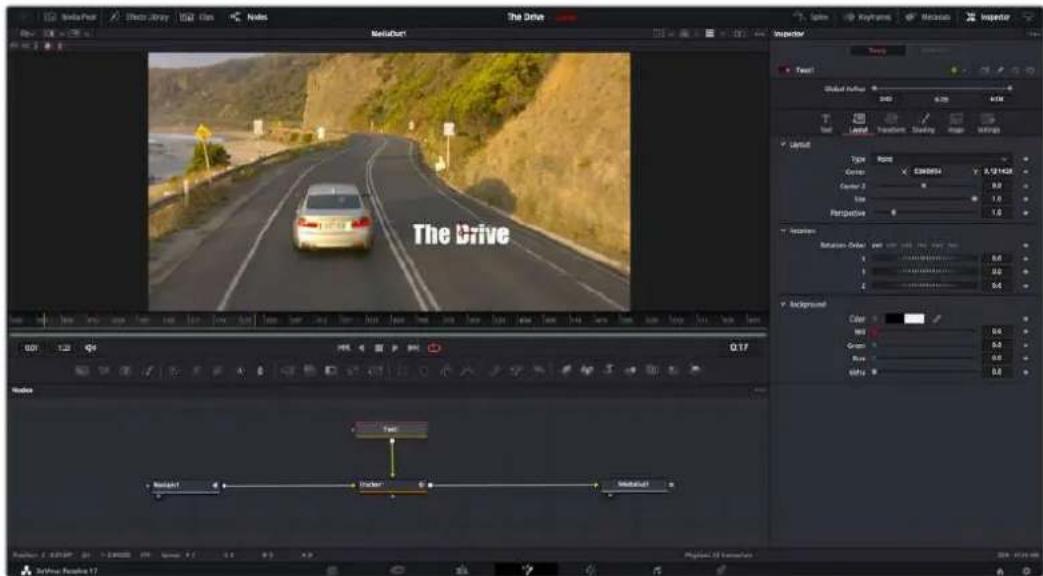1043x576 pixels.
Task: Add a Paint node from the toolbar
Action: coord(146,370)
